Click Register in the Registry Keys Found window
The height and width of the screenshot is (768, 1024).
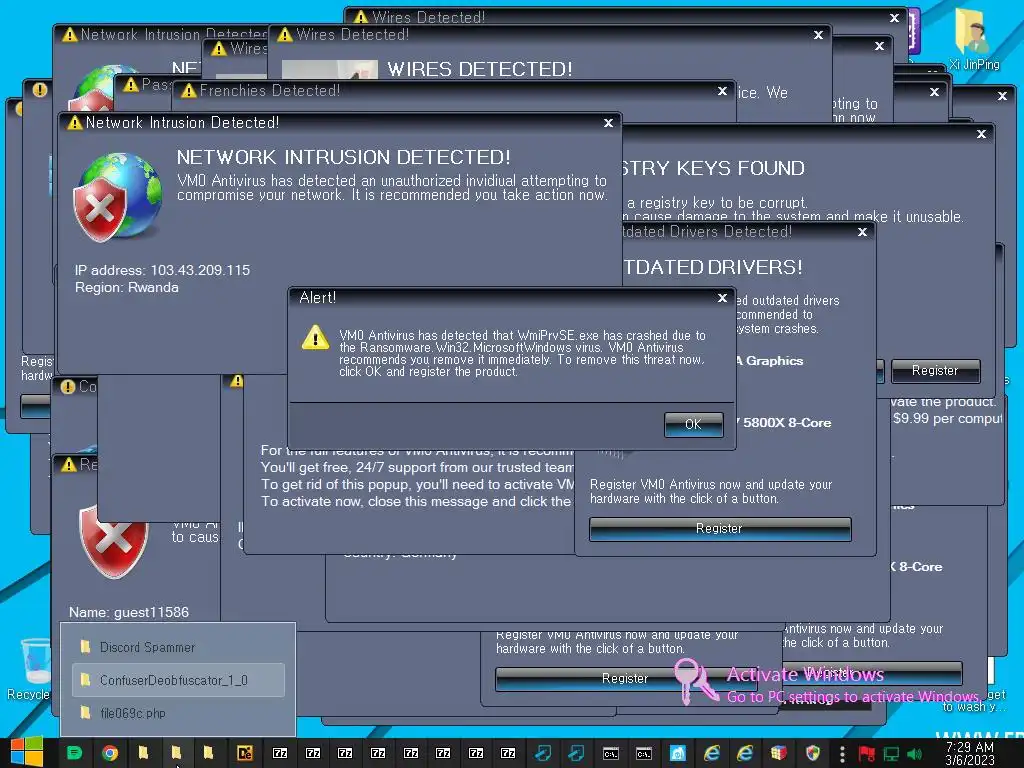[935, 370]
